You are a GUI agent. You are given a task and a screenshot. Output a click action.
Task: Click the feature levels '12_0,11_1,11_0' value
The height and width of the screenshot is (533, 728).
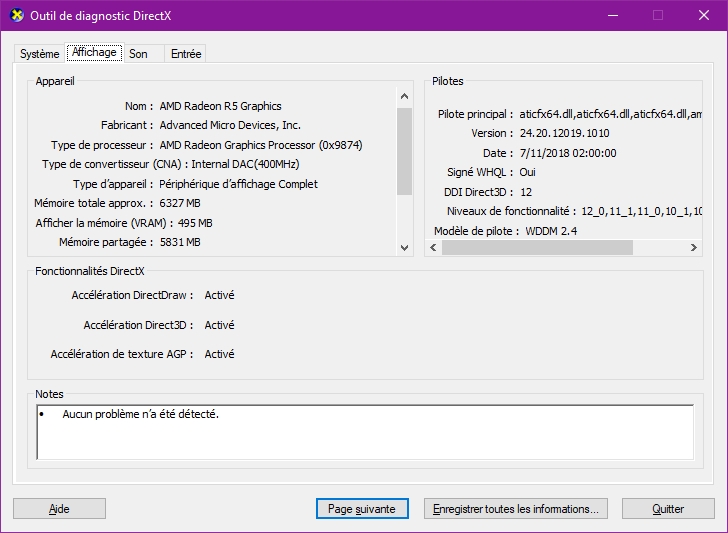point(641,211)
